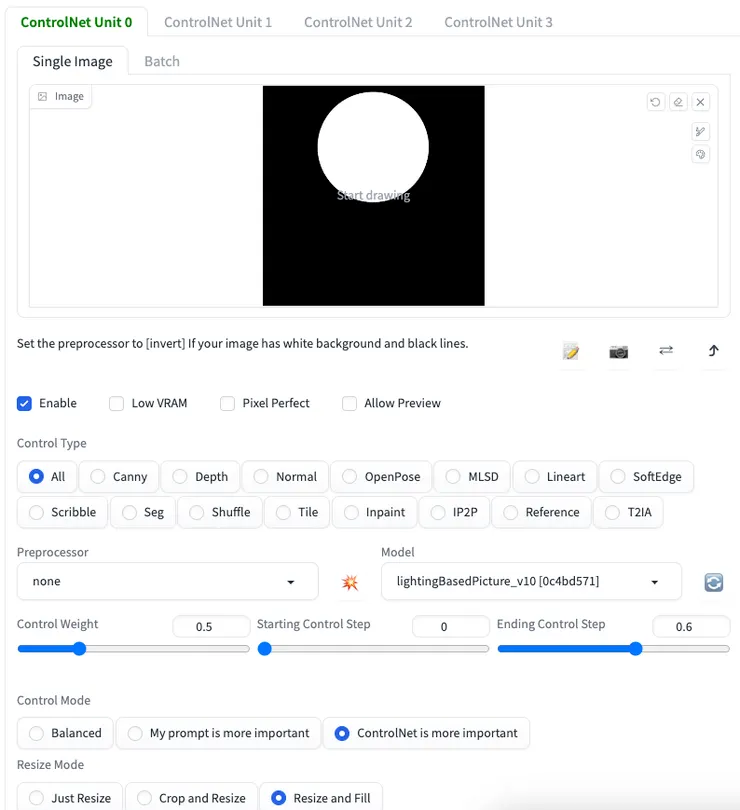The image size is (740, 810).
Task: Click the upward arrow send dimensions icon
Action: tap(713, 351)
